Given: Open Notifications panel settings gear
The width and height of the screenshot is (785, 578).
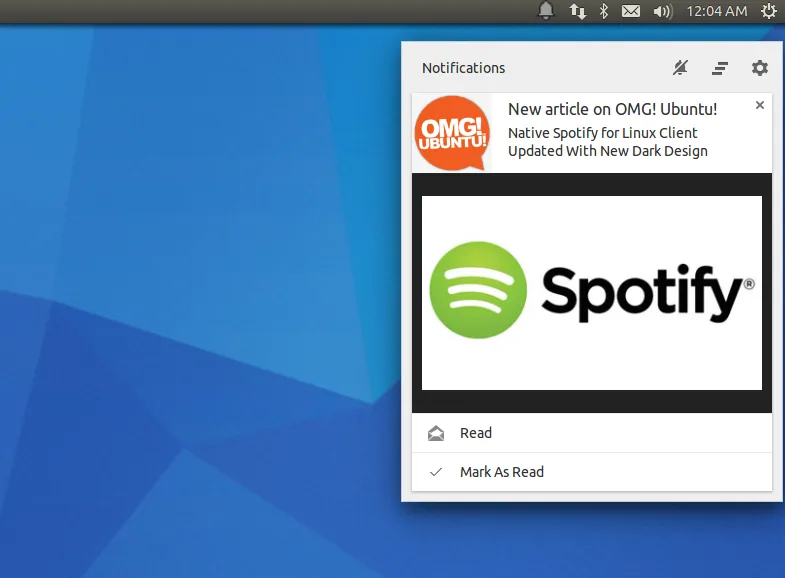Looking at the screenshot, I should 760,68.
